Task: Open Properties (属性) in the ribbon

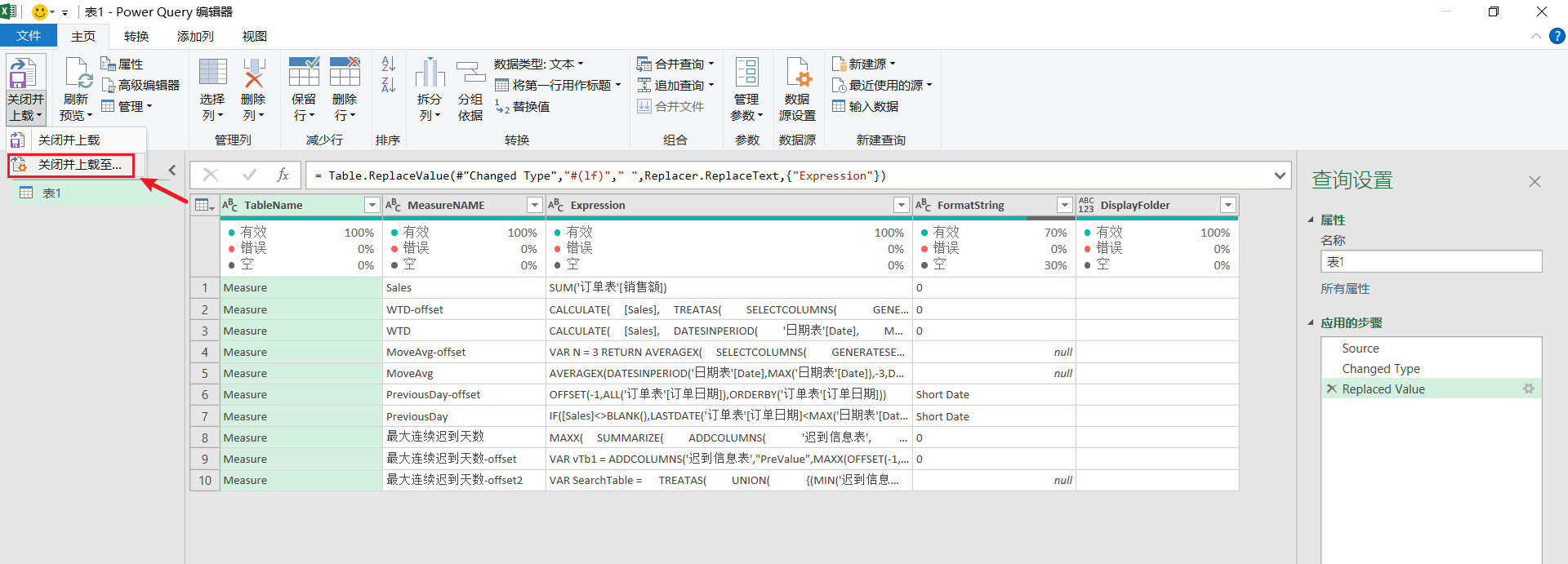Action: point(122,64)
